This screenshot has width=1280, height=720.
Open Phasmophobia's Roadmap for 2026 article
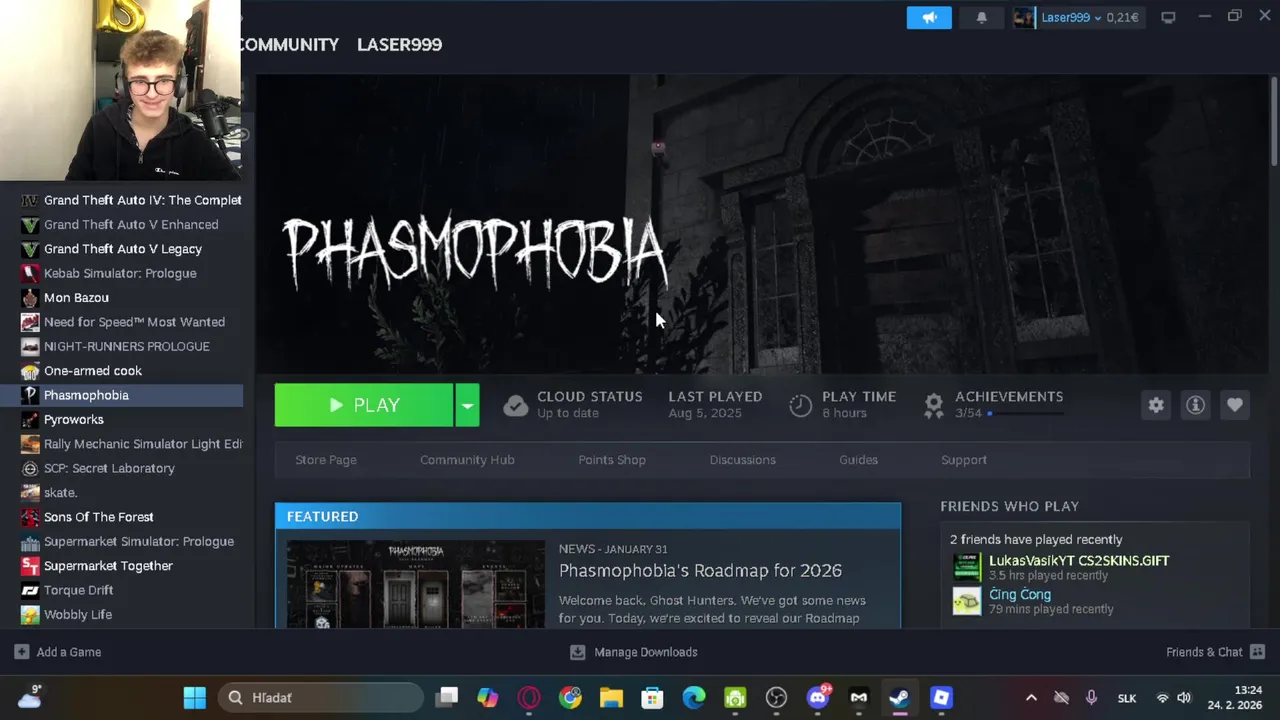700,570
